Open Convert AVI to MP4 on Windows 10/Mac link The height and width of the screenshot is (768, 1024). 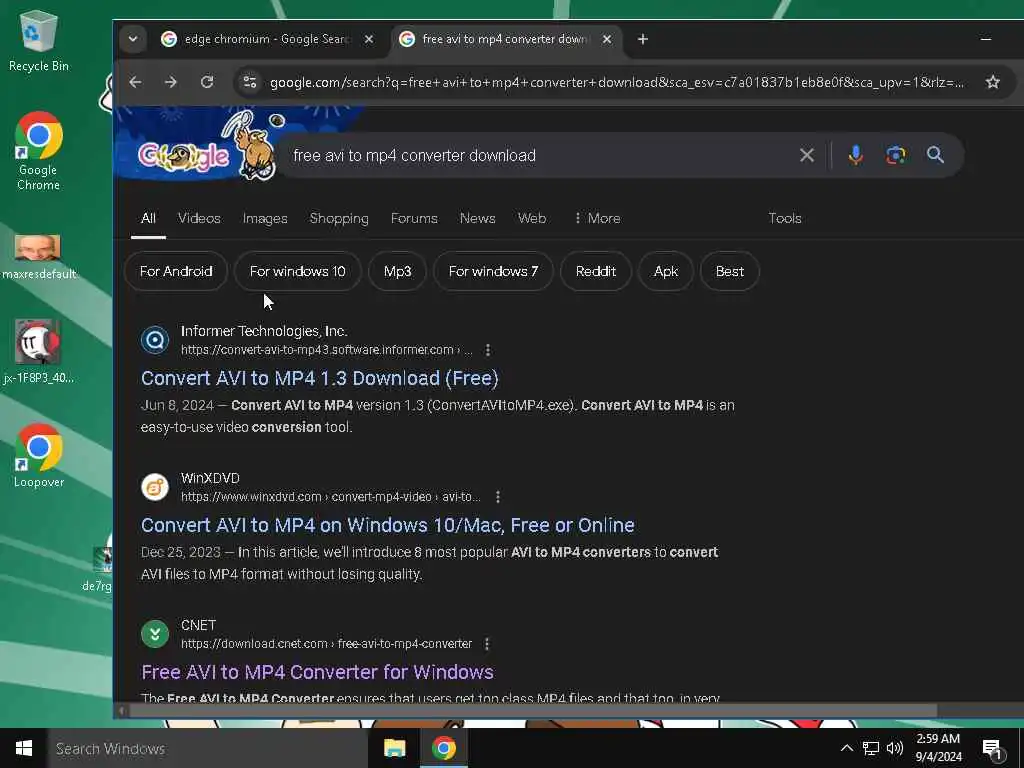click(x=387, y=525)
